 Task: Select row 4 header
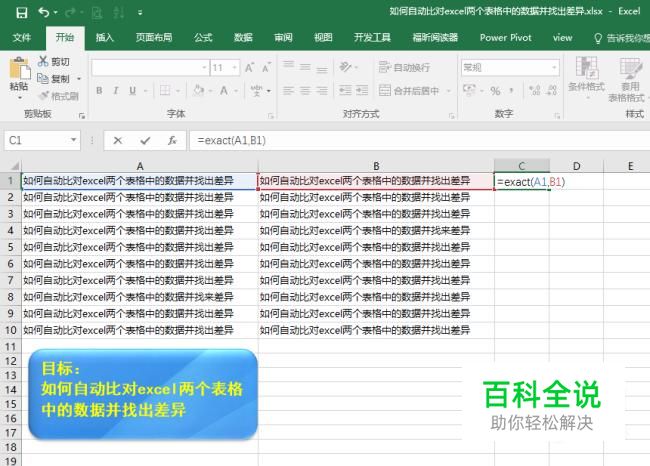click(x=11, y=231)
